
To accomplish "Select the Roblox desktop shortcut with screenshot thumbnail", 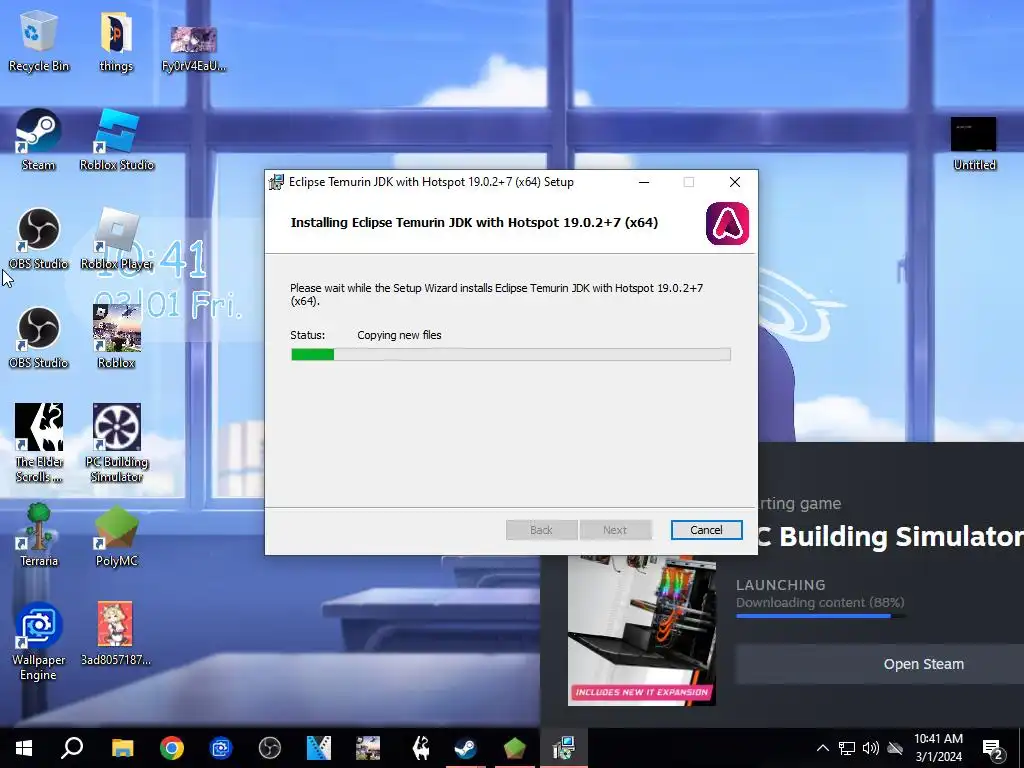I will tap(117, 338).
